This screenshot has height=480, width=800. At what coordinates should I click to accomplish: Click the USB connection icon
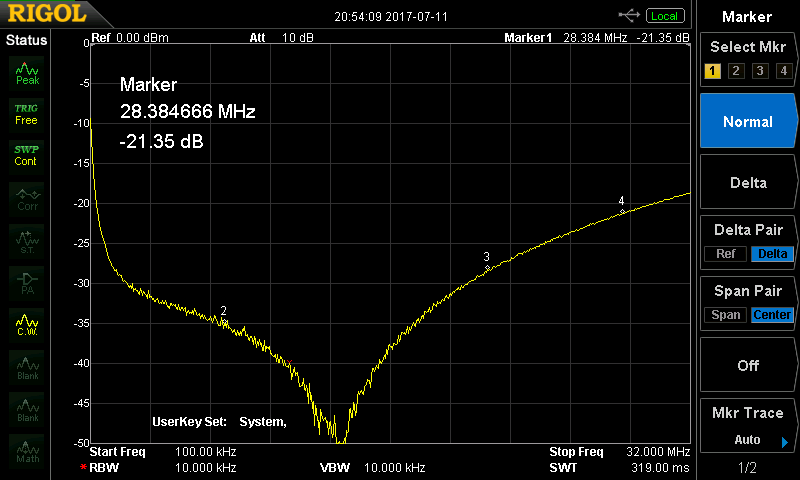click(629, 15)
